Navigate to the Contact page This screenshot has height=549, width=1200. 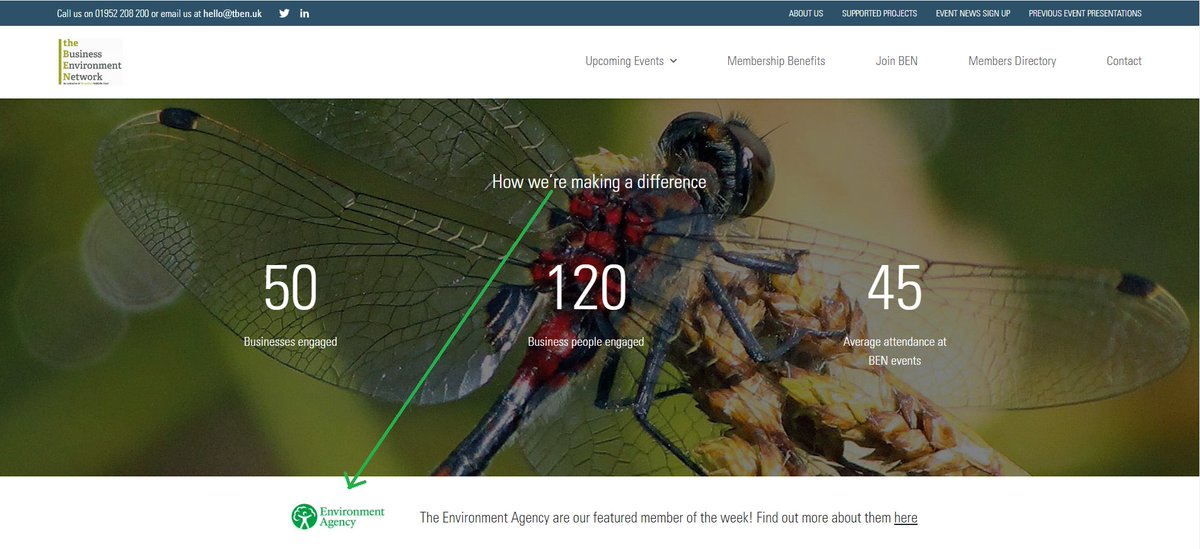[1124, 61]
